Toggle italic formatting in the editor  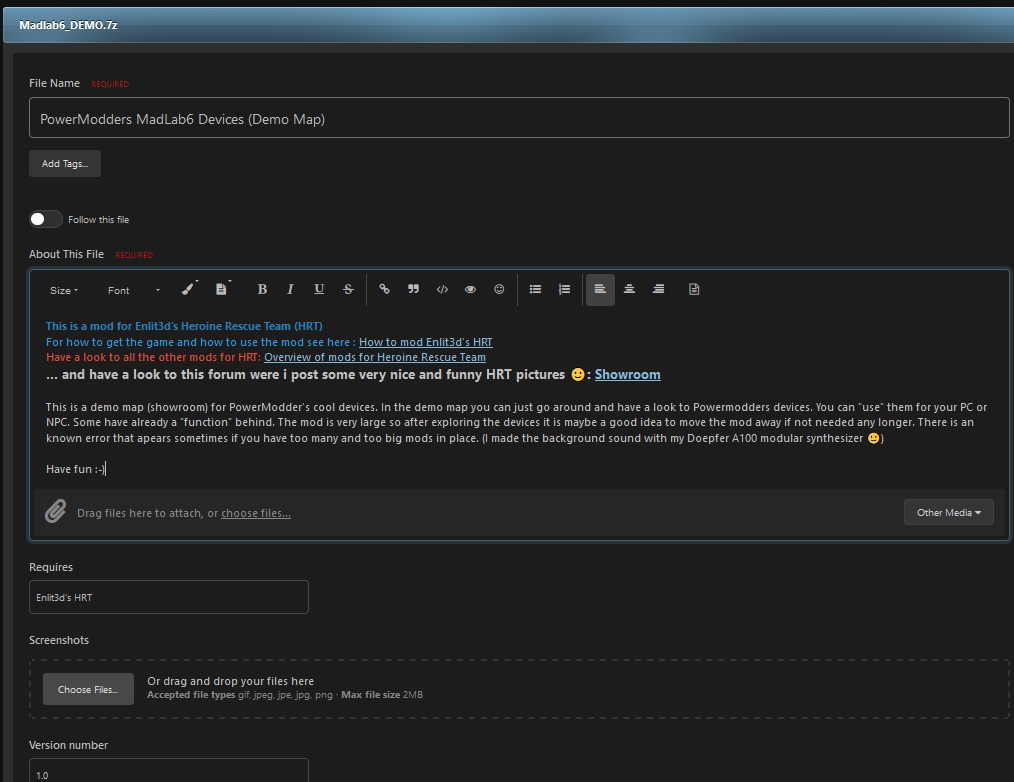(x=290, y=289)
